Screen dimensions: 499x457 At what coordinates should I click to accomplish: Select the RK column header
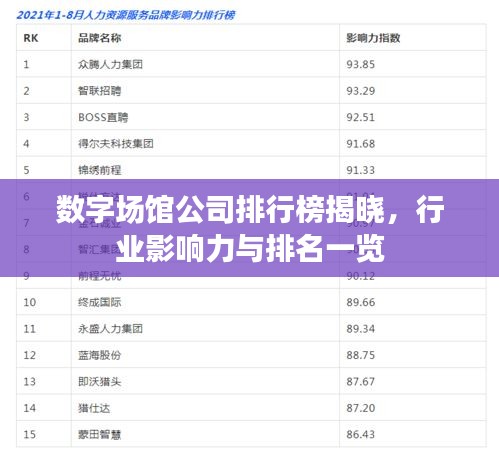pos(31,38)
